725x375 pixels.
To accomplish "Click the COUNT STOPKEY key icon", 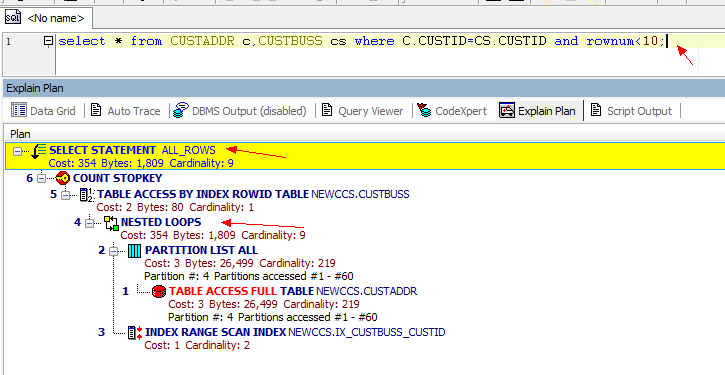I will click(x=62, y=178).
